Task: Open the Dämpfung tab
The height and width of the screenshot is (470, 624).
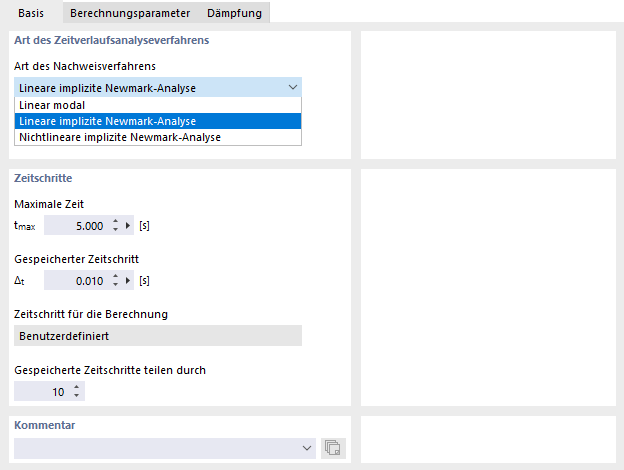Action: click(x=234, y=13)
